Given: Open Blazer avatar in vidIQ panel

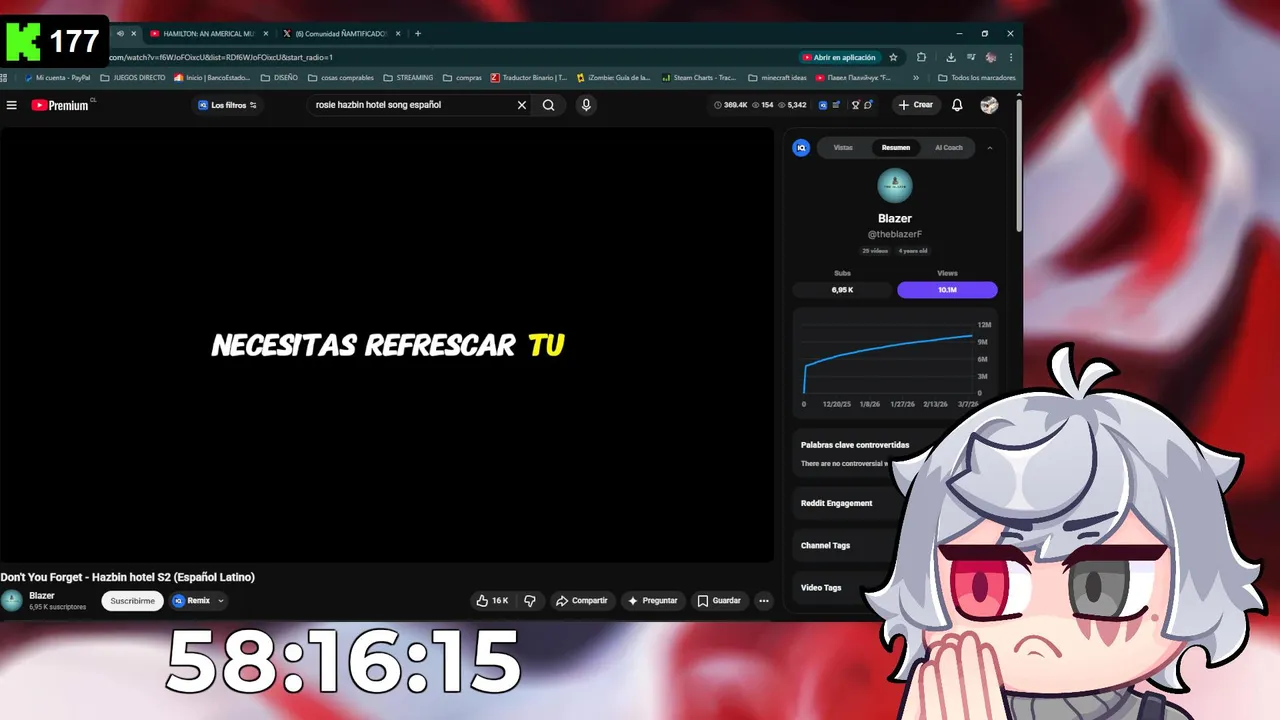Looking at the screenshot, I should pos(895,186).
